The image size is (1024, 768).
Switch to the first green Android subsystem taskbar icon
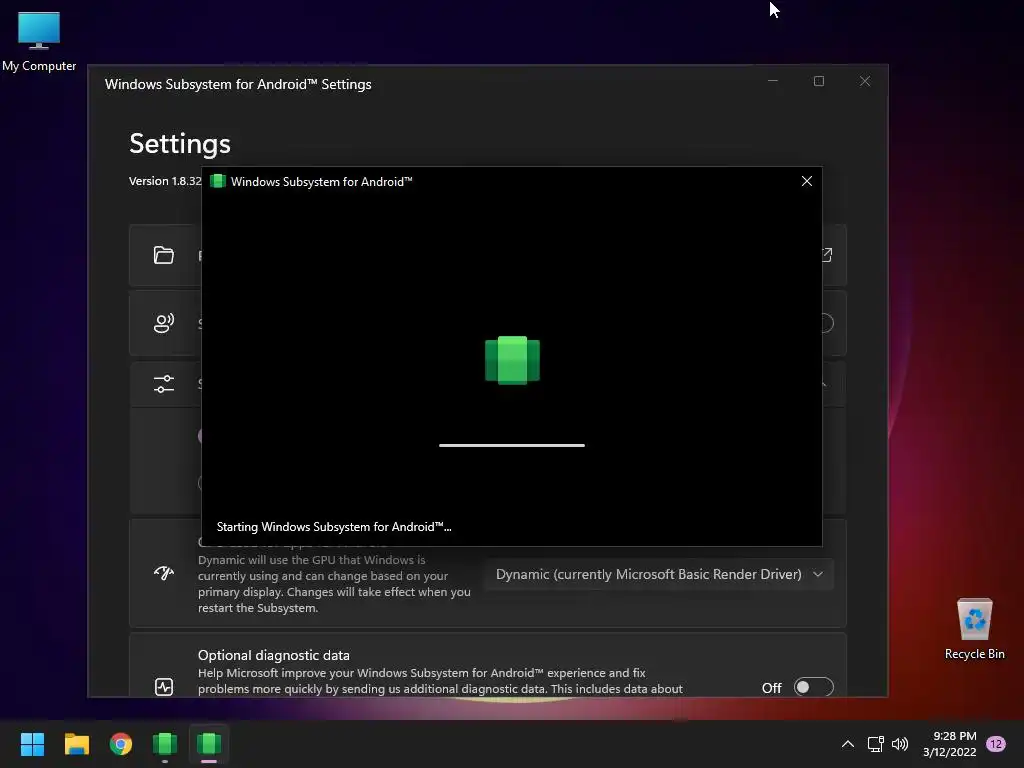[165, 744]
